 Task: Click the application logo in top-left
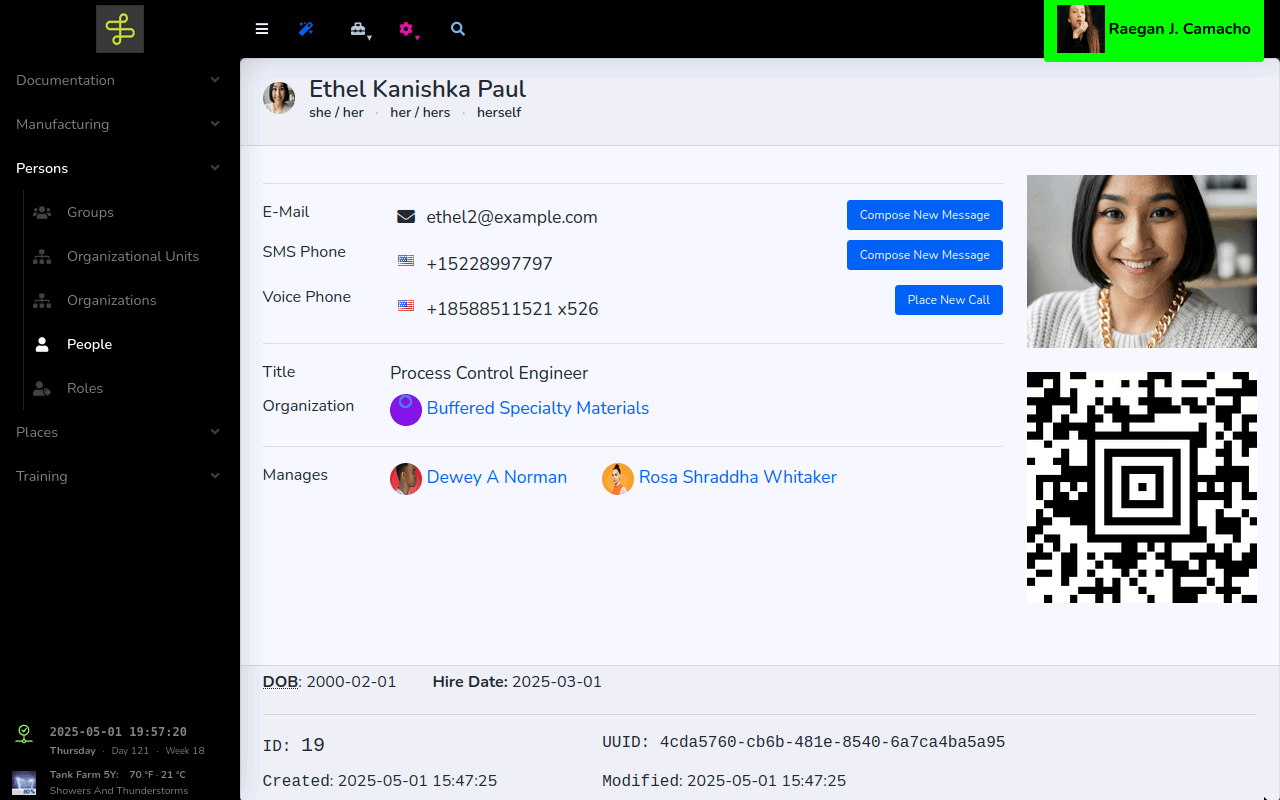(x=120, y=29)
